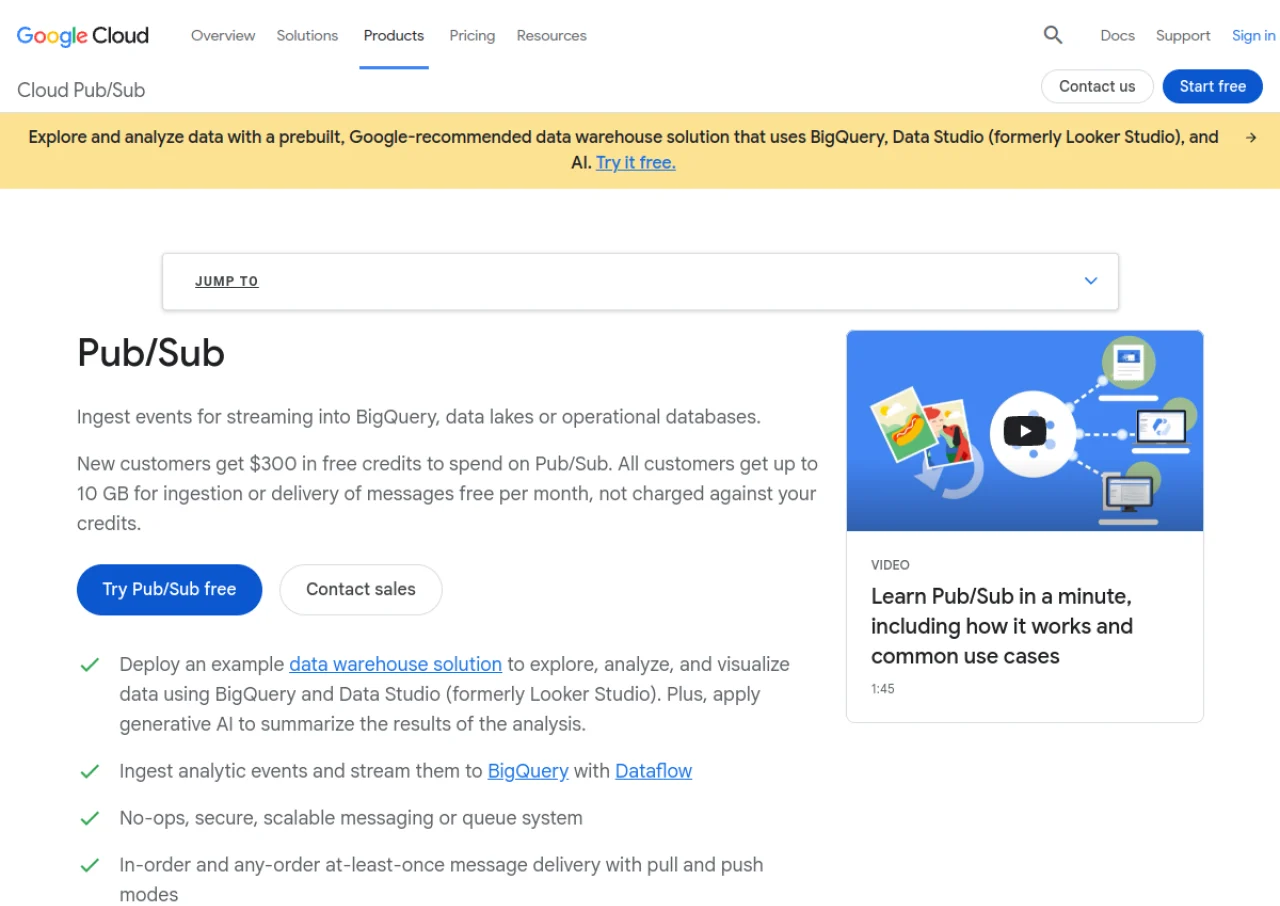Open the Solutions menu

coord(307,35)
